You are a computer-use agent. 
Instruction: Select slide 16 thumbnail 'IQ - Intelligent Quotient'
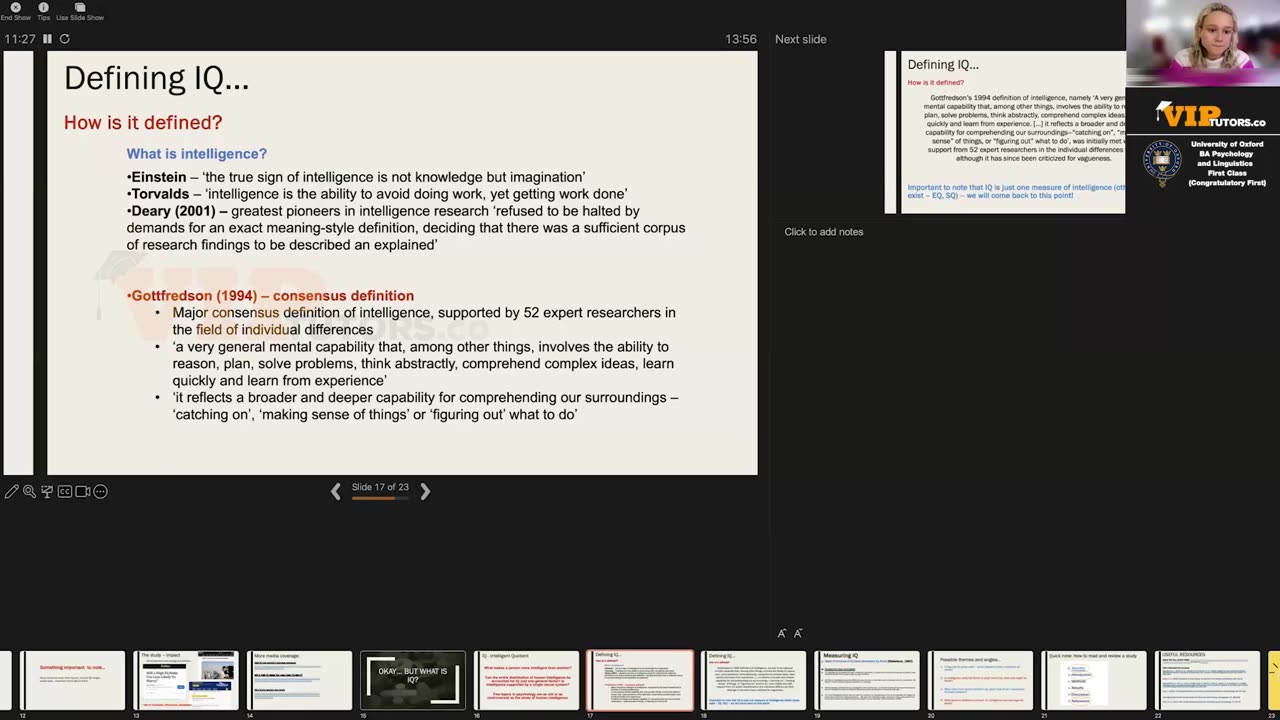tap(526, 680)
